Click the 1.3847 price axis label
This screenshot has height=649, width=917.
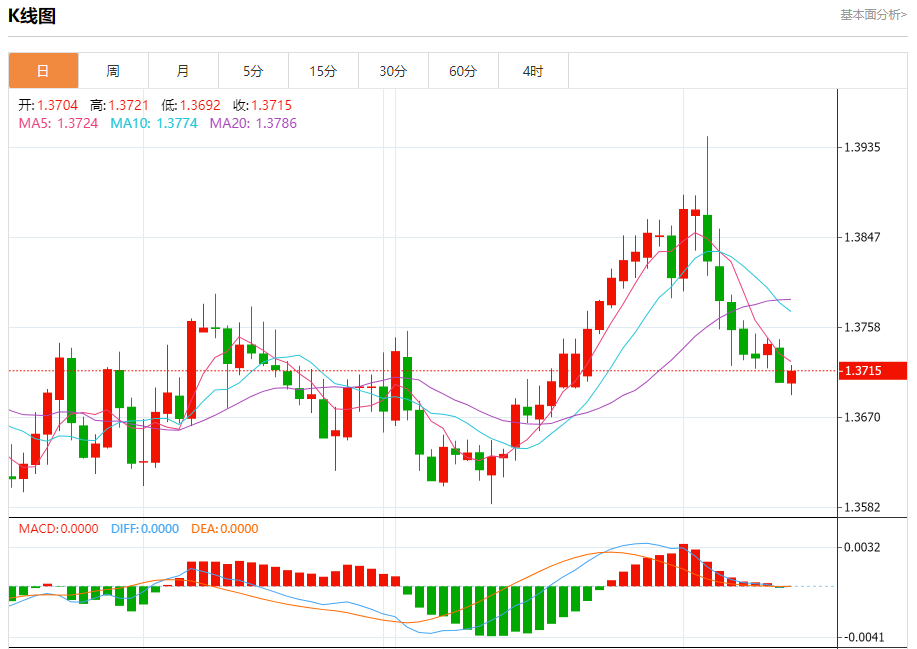pyautogui.click(x=862, y=237)
